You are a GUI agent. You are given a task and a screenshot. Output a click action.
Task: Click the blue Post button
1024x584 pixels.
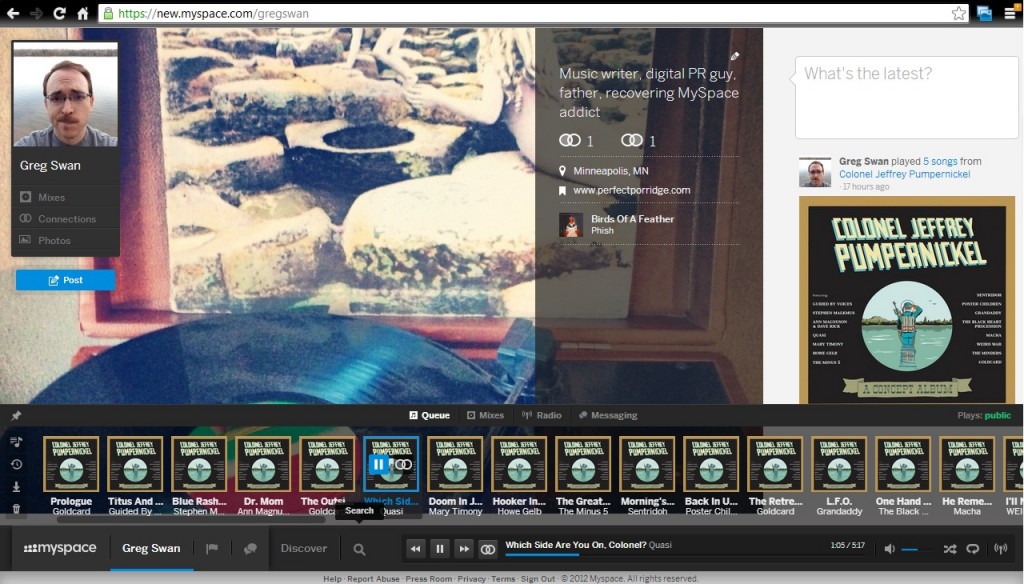click(65, 280)
